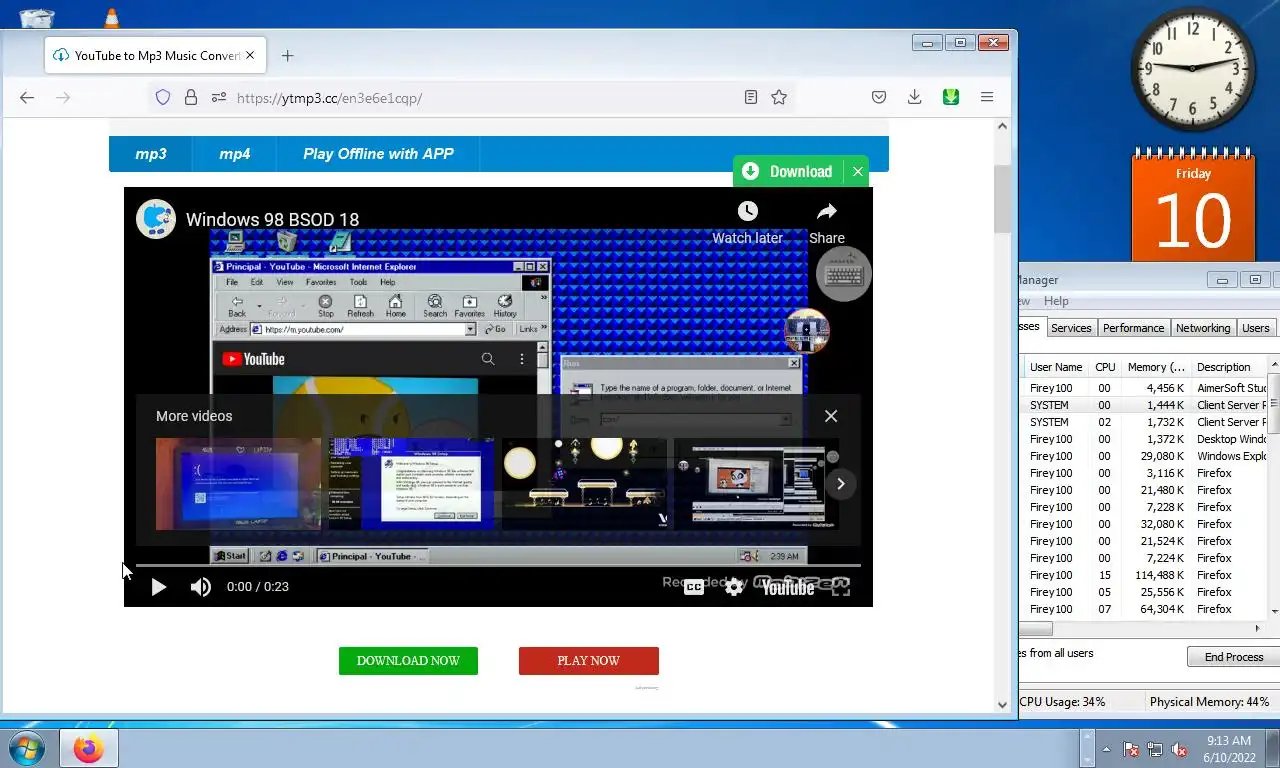Open Play Offline with APP tab
This screenshot has width=1280, height=768.
pyautogui.click(x=378, y=154)
